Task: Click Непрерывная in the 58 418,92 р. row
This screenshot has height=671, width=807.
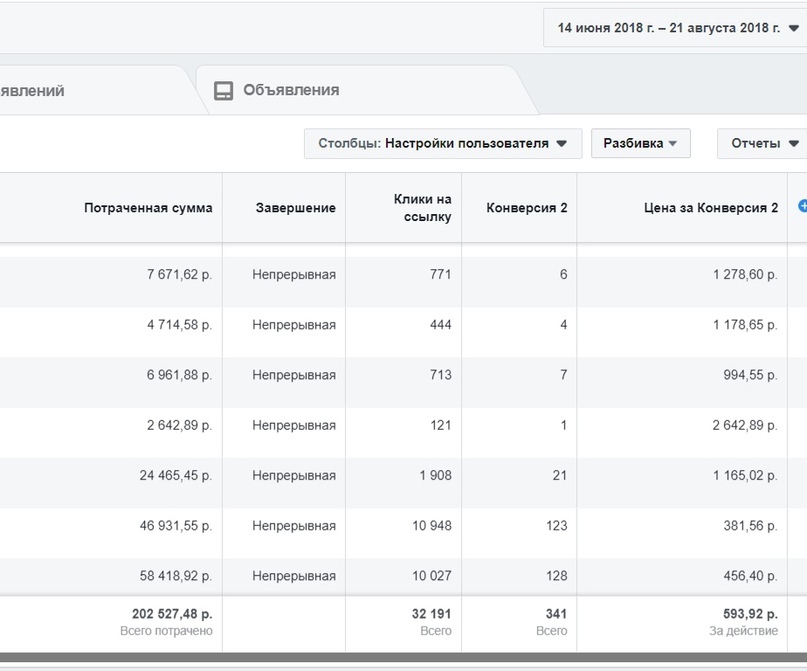Action: pyautogui.click(x=294, y=575)
